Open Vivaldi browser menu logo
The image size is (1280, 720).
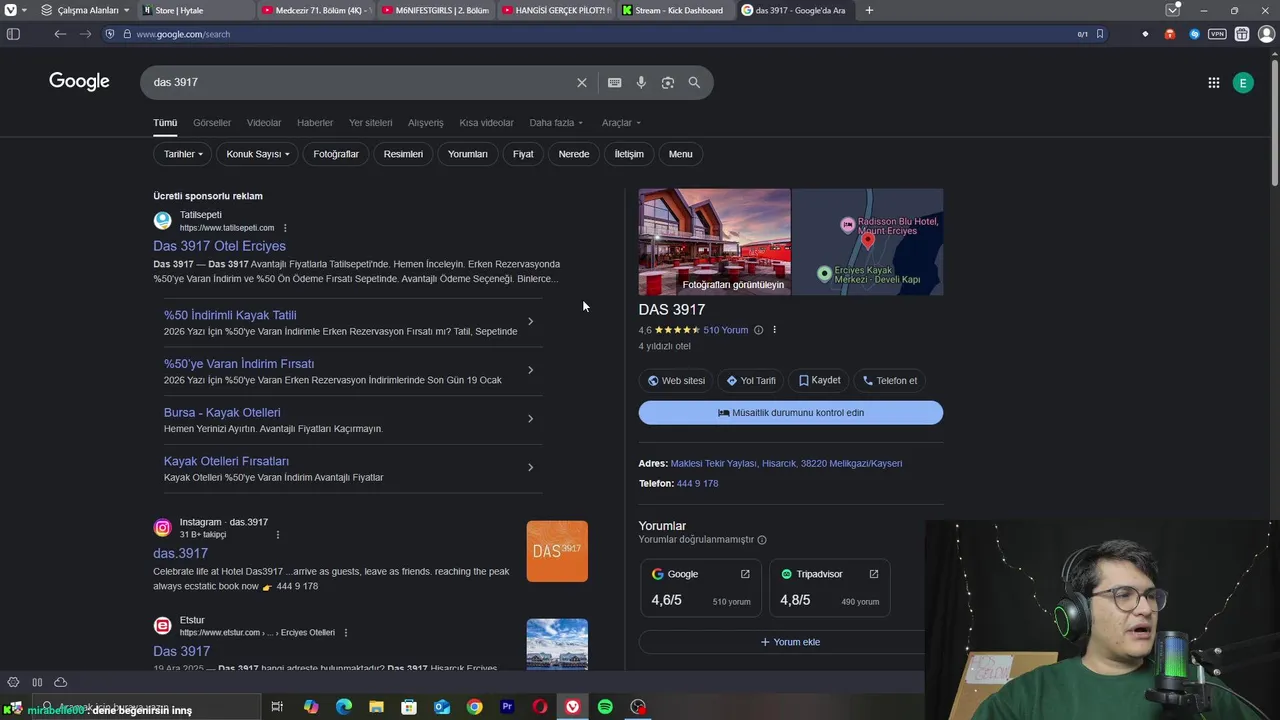point(13,10)
